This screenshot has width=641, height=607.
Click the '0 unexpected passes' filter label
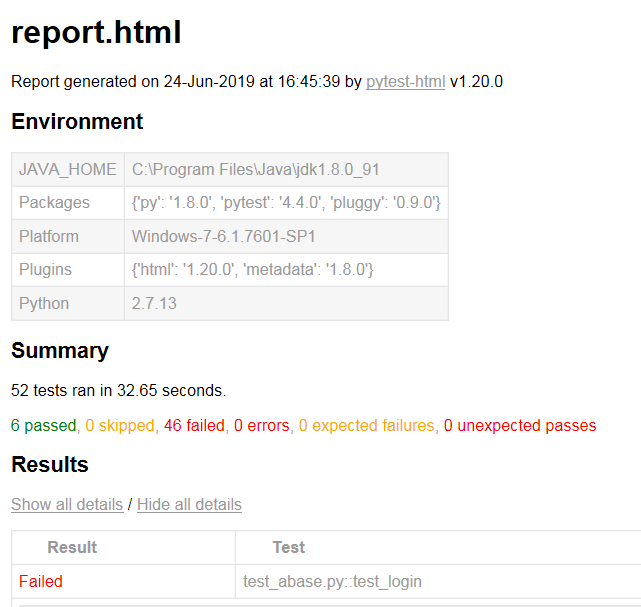(520, 426)
